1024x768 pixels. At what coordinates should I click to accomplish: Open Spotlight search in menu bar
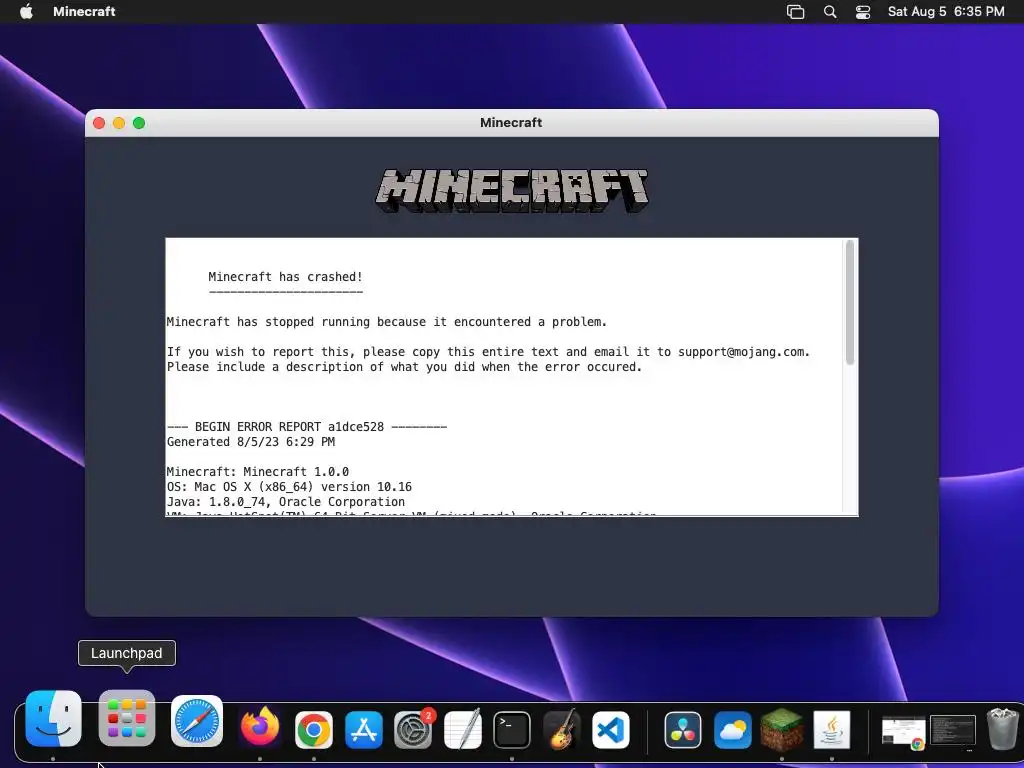[x=830, y=12]
